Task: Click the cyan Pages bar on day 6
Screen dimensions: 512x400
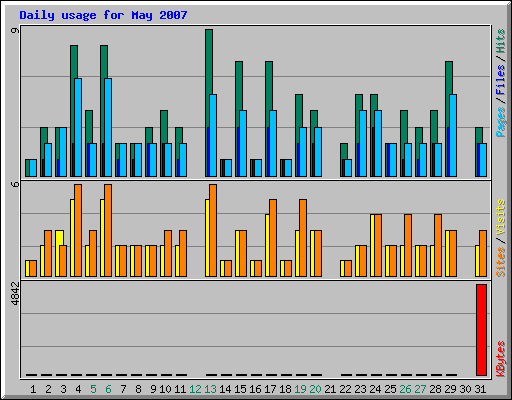Action: (x=108, y=127)
